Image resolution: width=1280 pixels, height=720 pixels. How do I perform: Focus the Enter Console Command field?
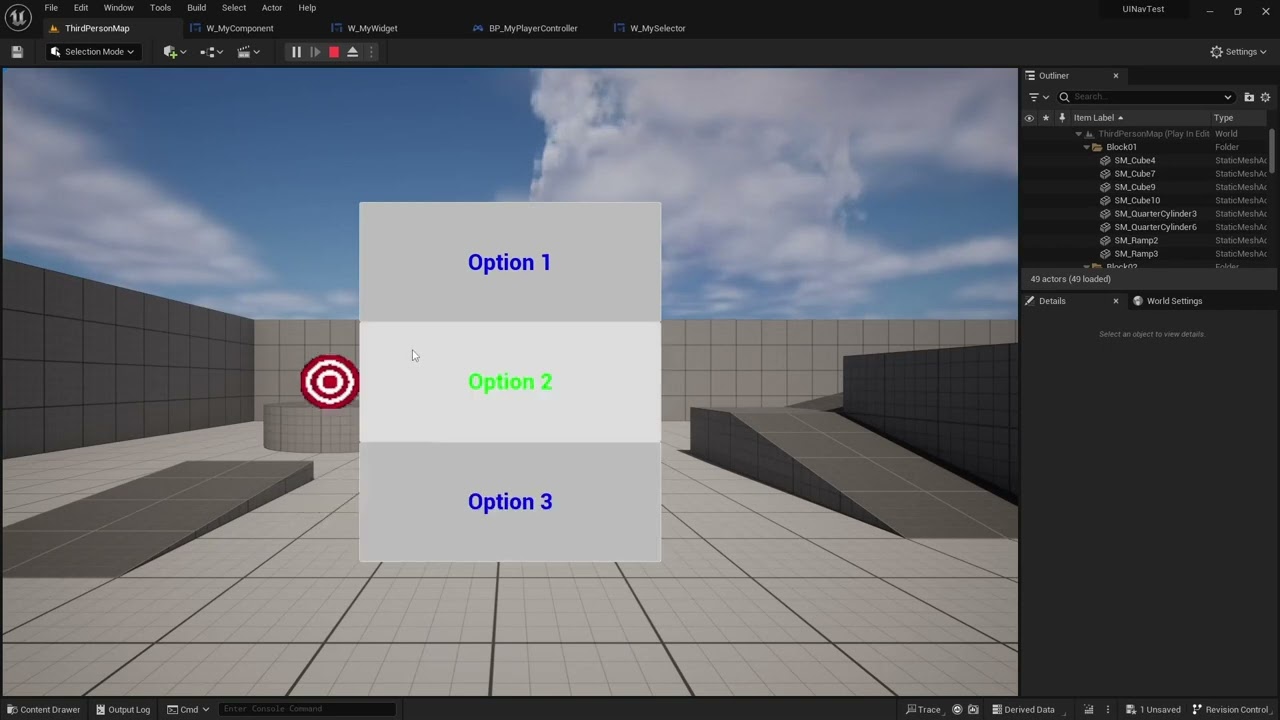pos(307,710)
